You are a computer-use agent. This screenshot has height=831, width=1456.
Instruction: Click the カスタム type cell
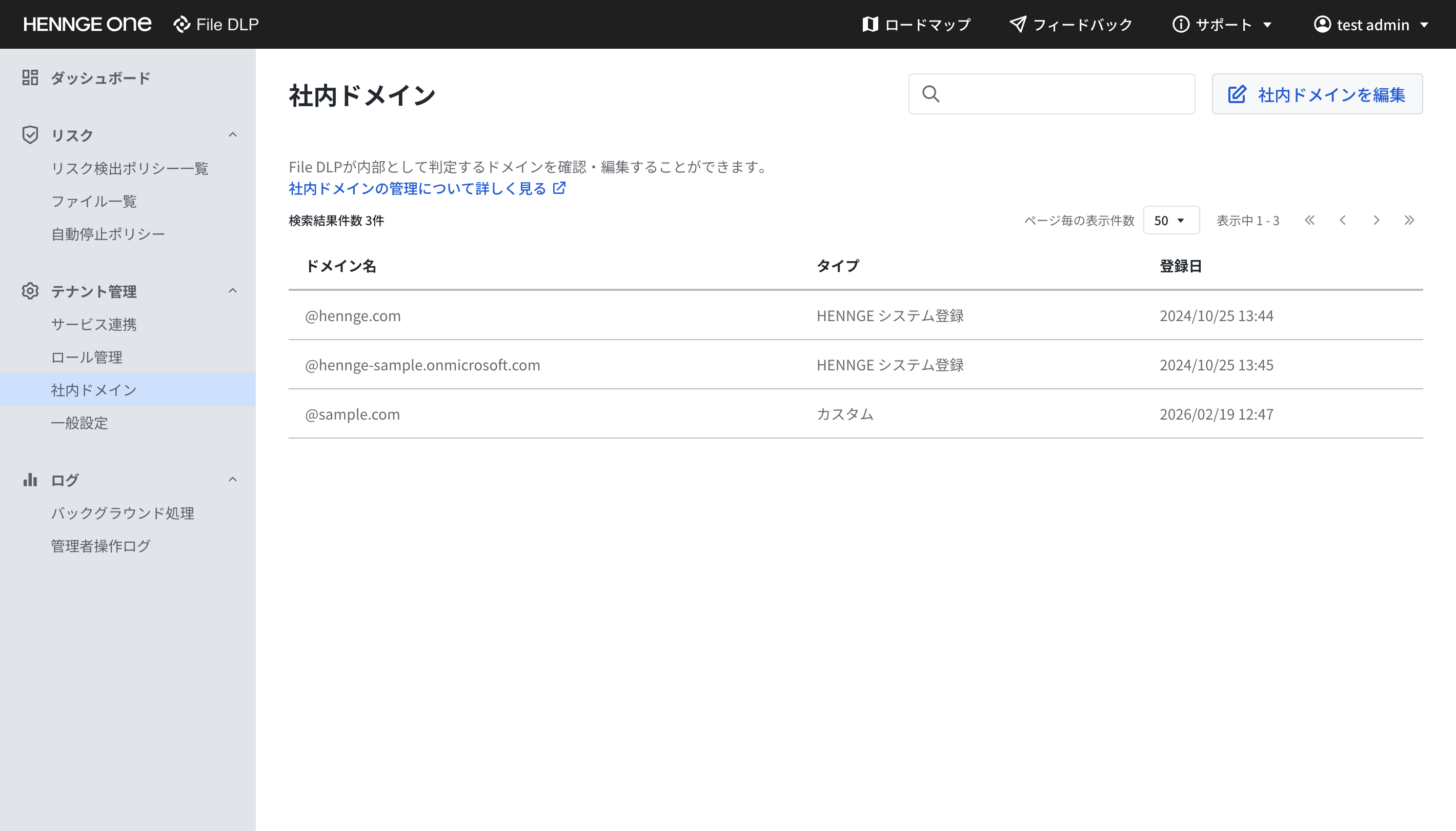[845, 414]
